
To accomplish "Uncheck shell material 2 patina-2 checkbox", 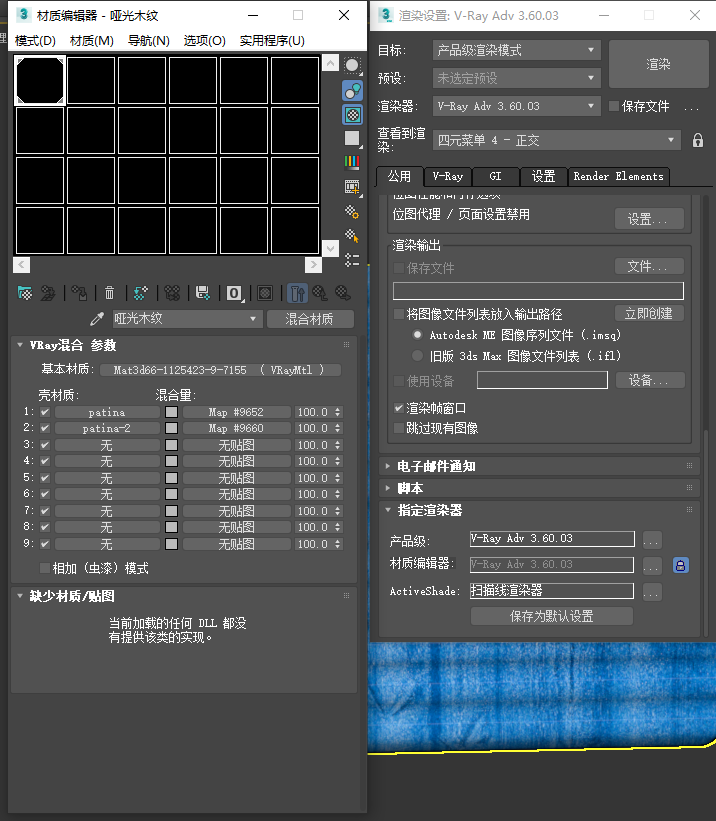I will [45, 428].
